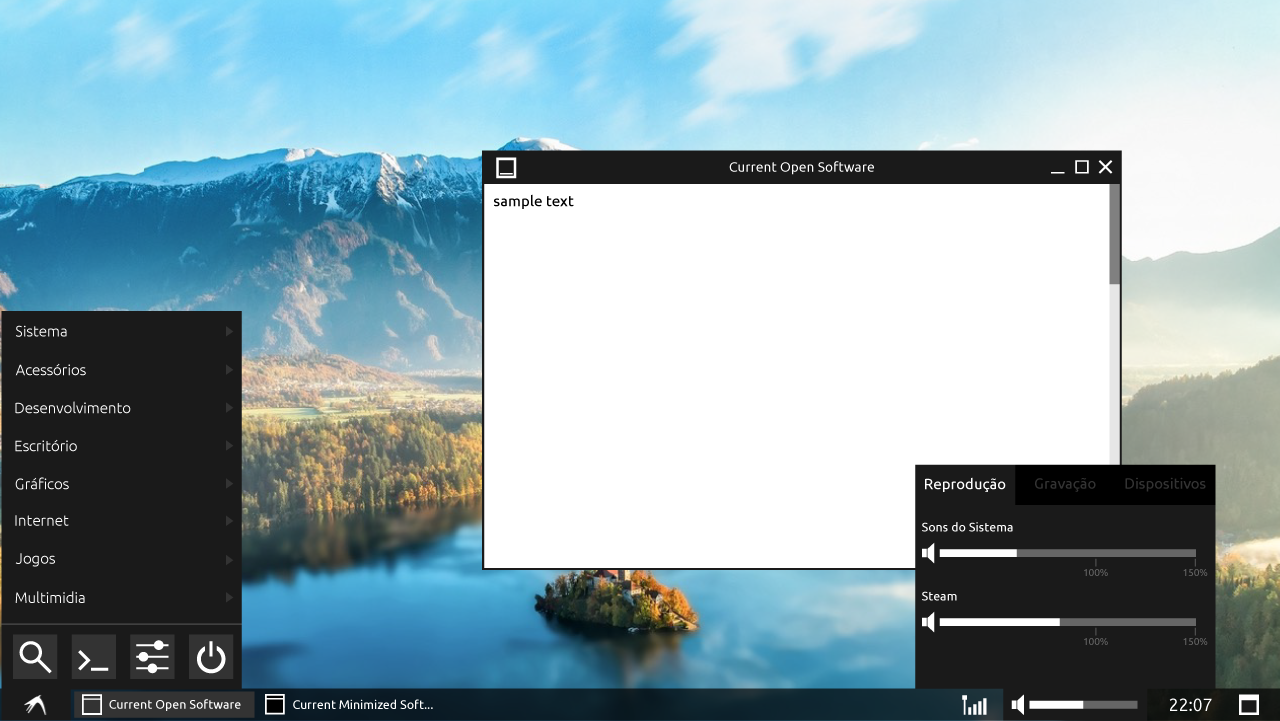
Task: Open the start menu launcher icon
Action: click(36, 705)
